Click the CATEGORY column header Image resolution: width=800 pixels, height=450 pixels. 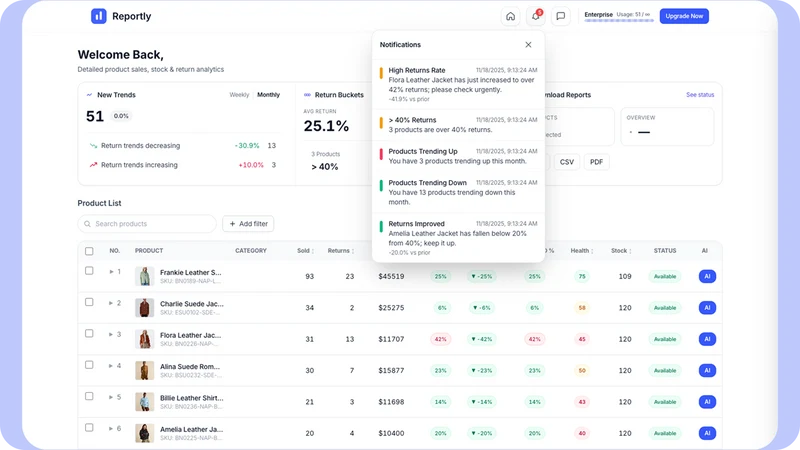[x=251, y=251]
